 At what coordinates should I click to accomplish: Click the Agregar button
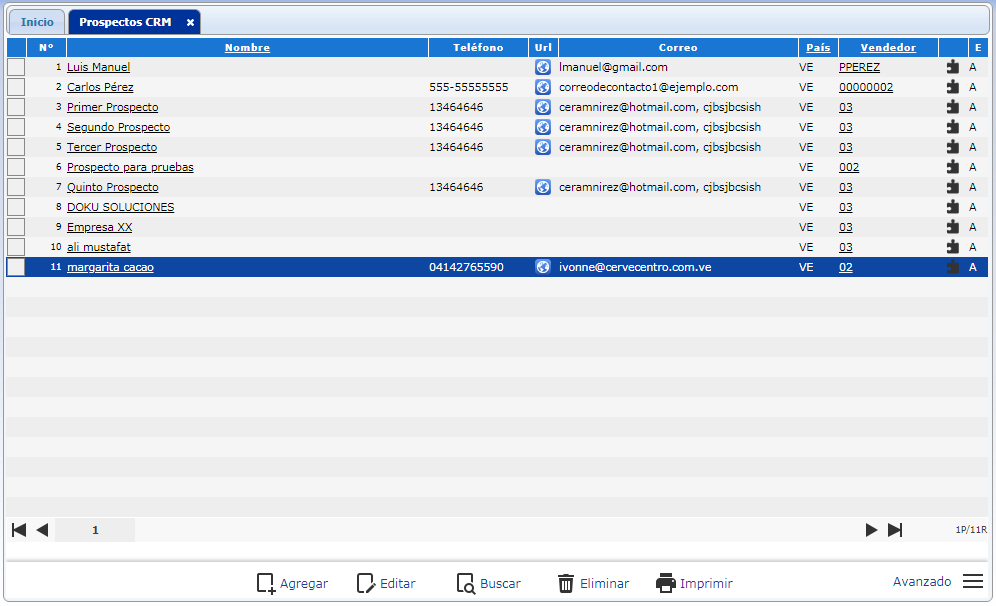point(292,583)
